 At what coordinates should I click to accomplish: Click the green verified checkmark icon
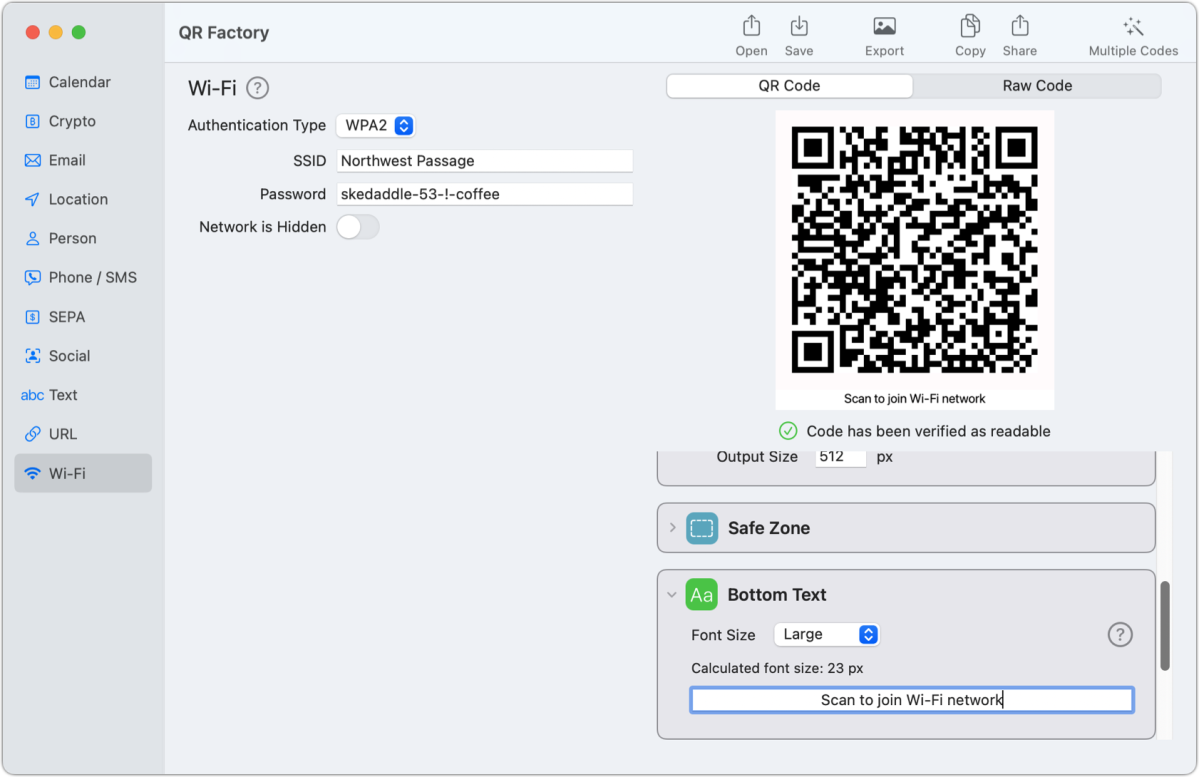(x=788, y=431)
